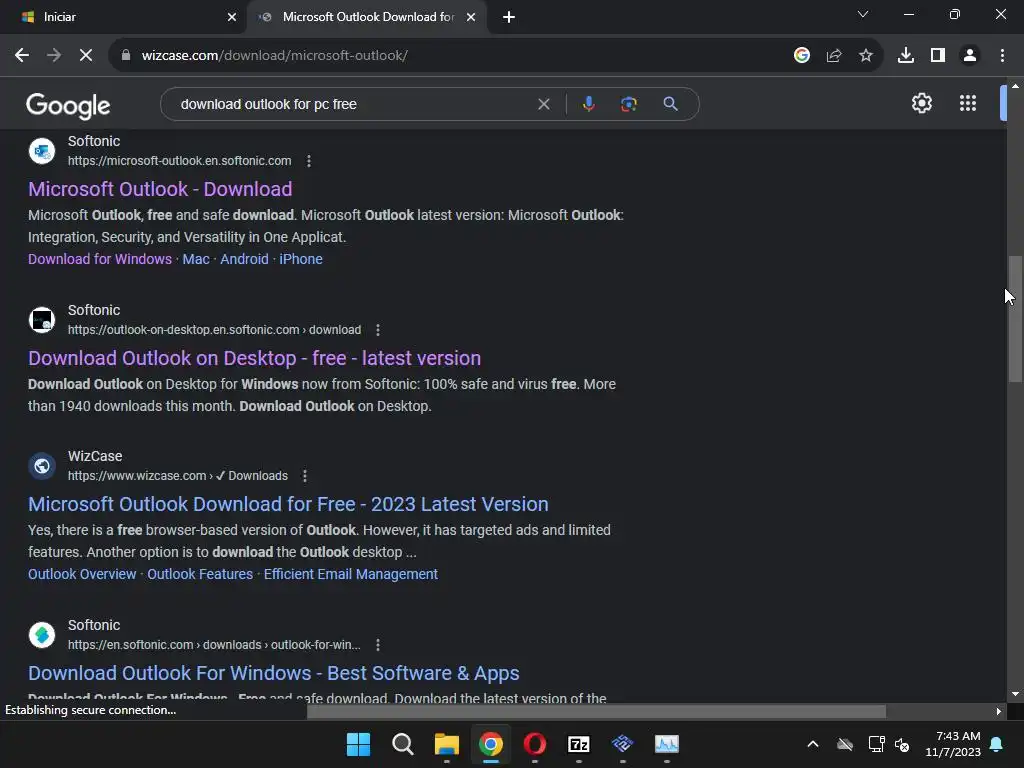The width and height of the screenshot is (1024, 768).
Task: Search by voice microphone icon
Action: pos(588,104)
